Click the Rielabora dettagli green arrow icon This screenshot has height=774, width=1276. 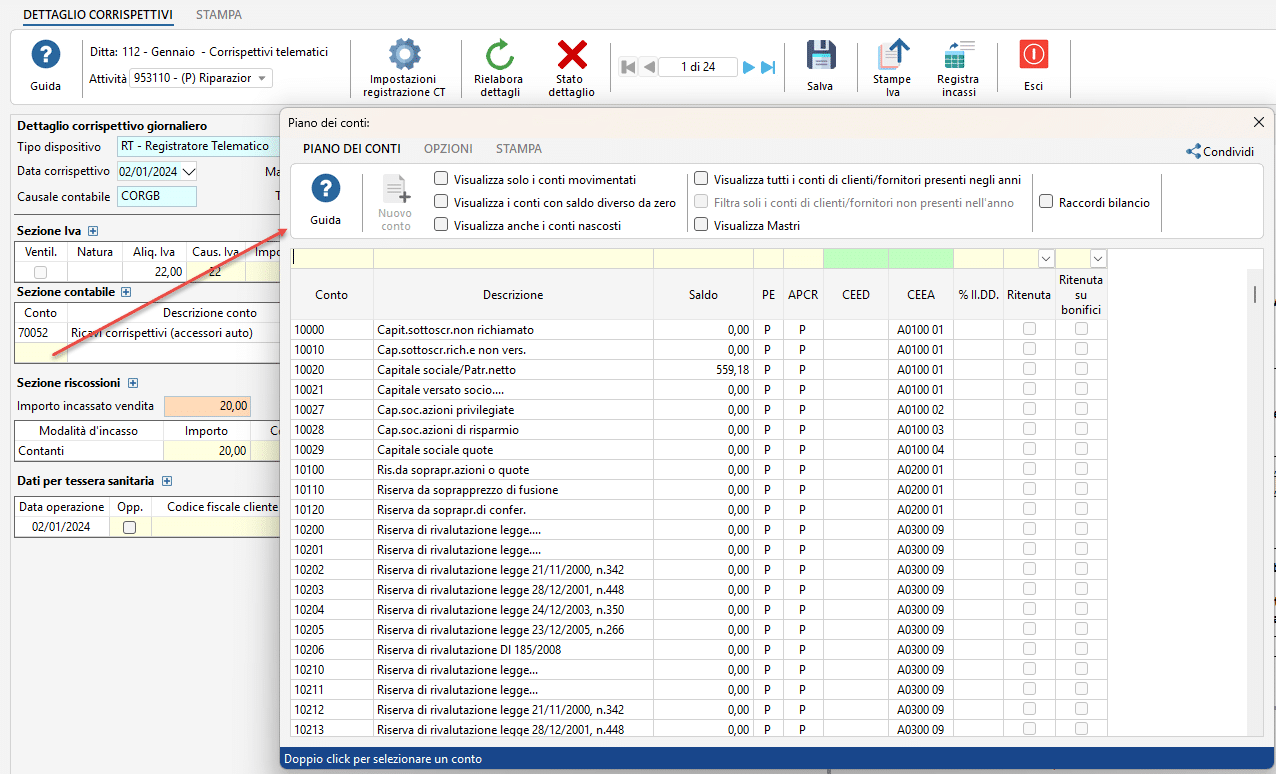click(498, 55)
